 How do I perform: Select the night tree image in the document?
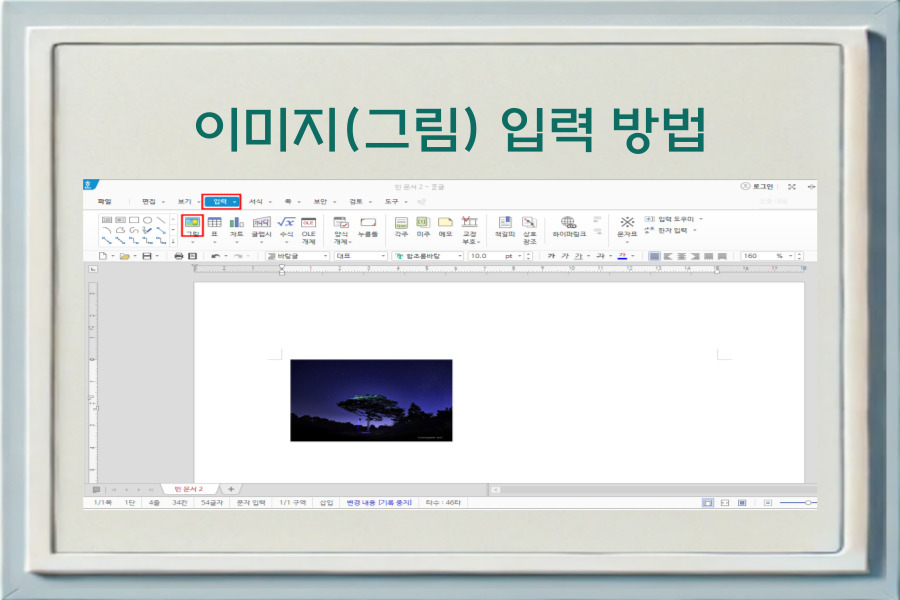point(371,400)
